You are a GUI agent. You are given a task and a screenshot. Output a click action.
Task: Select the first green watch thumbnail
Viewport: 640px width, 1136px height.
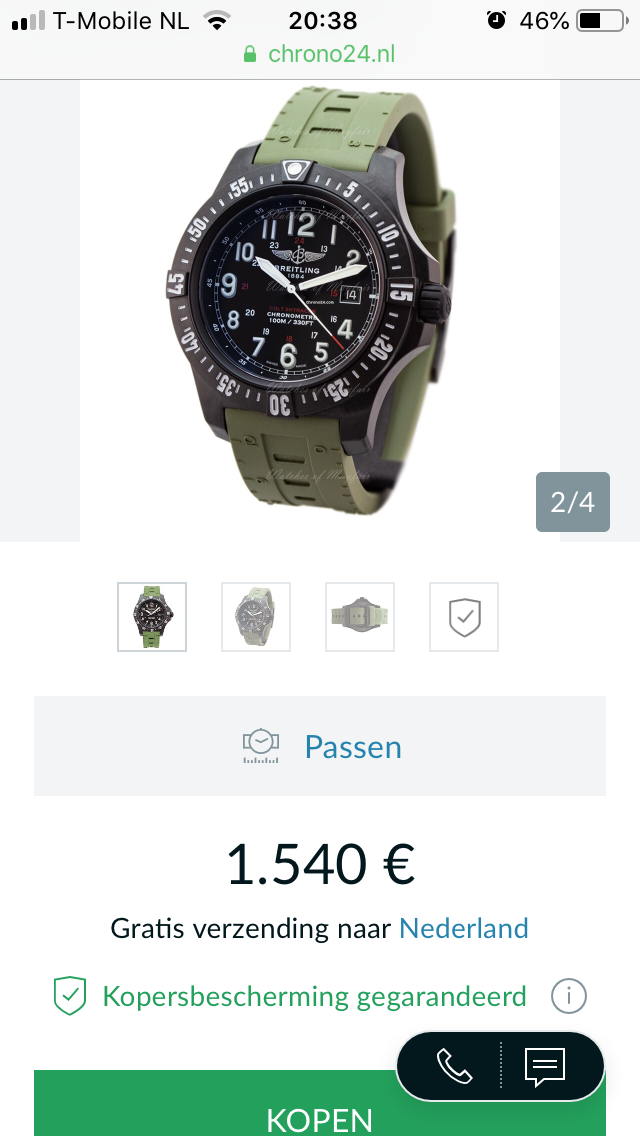click(x=152, y=617)
